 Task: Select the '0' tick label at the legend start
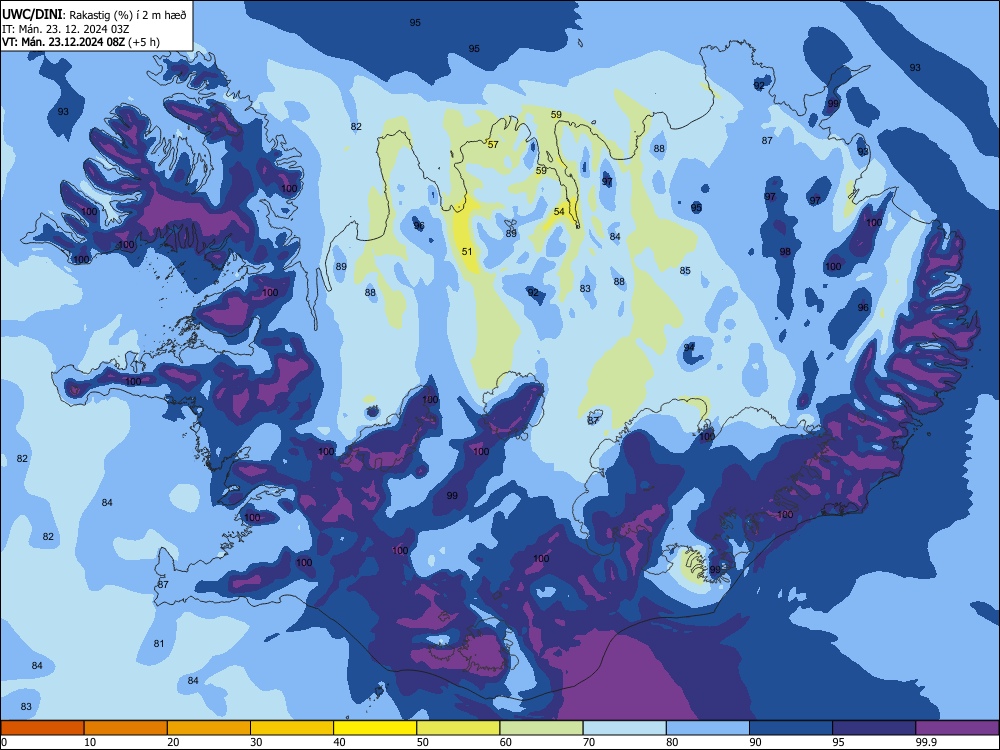tap(4, 742)
